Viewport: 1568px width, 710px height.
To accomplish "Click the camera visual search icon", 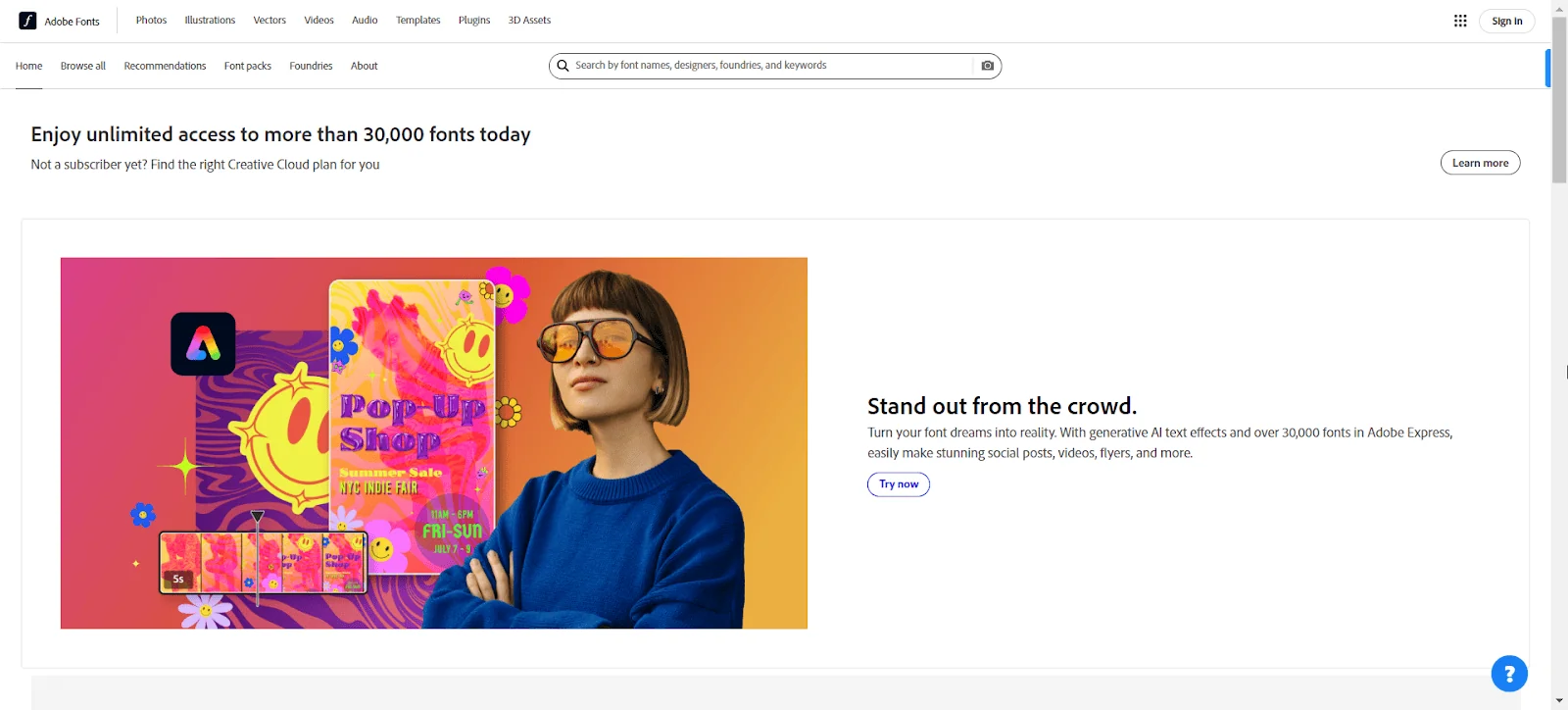I will 987,66.
